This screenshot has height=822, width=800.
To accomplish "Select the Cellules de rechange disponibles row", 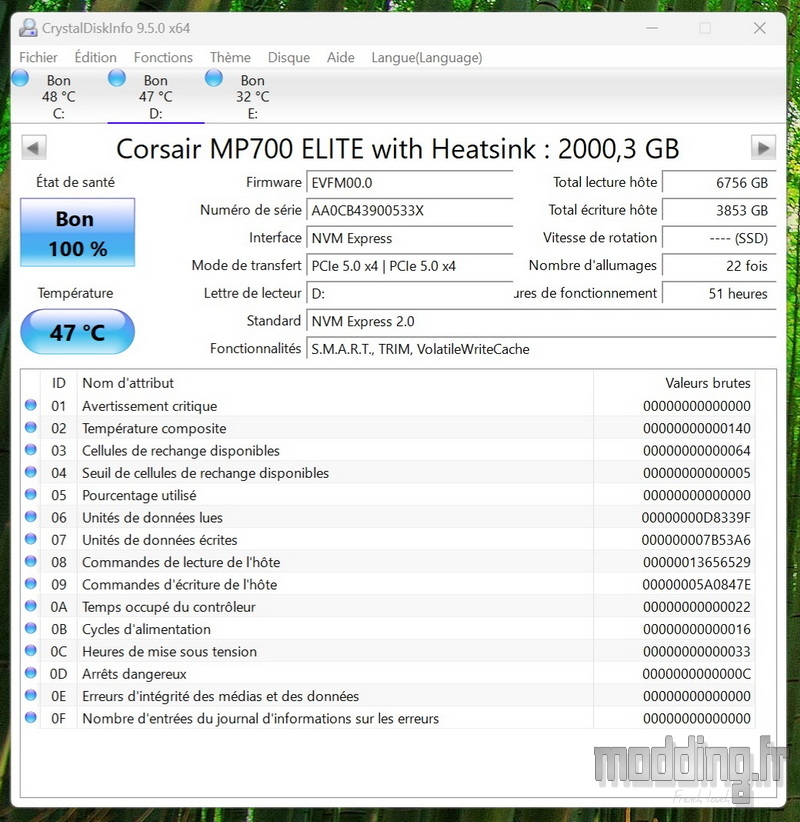I will click(x=388, y=450).
